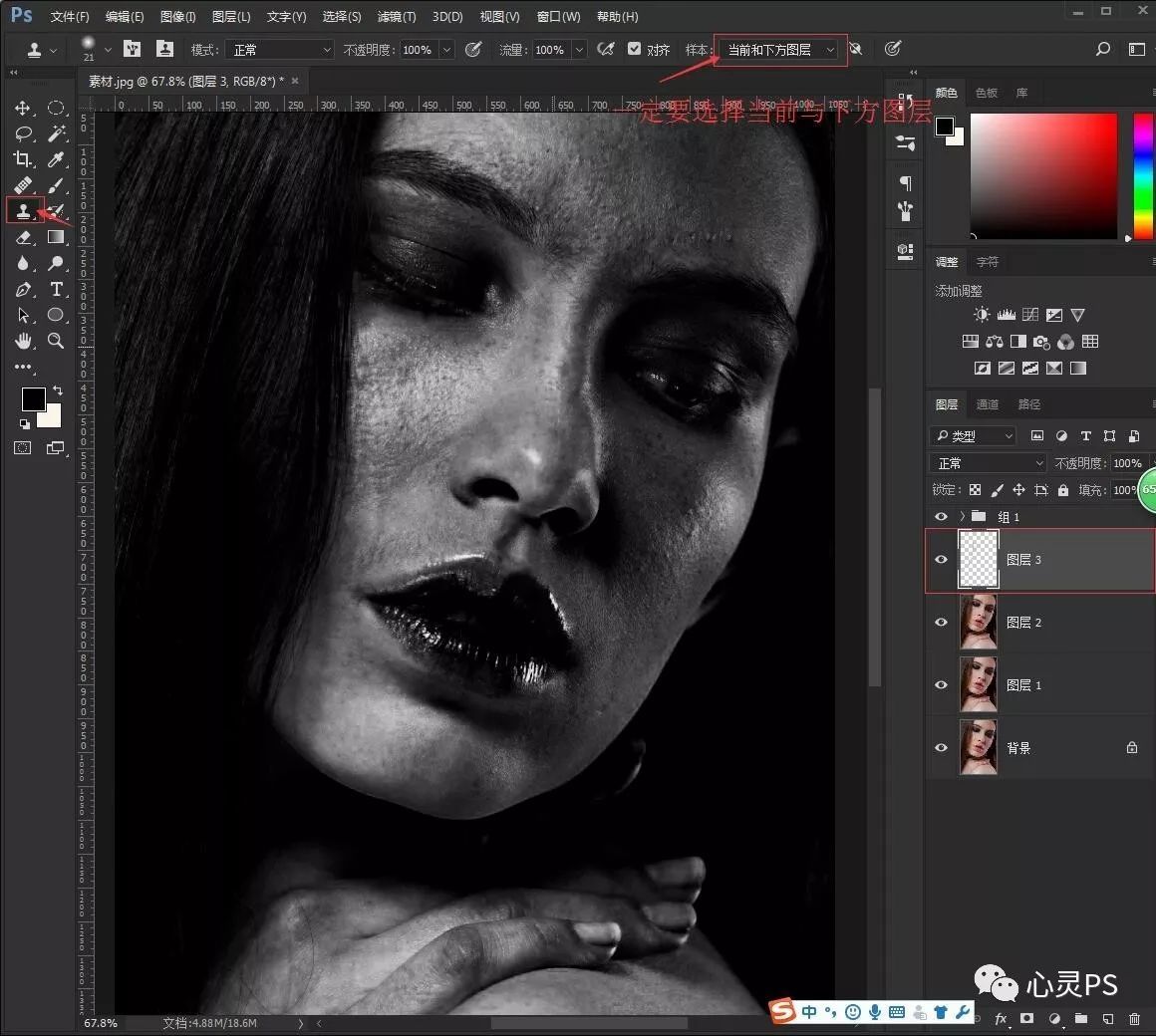Viewport: 1156px width, 1036px height.
Task: Switch to the 字符 tab
Action: click(988, 262)
